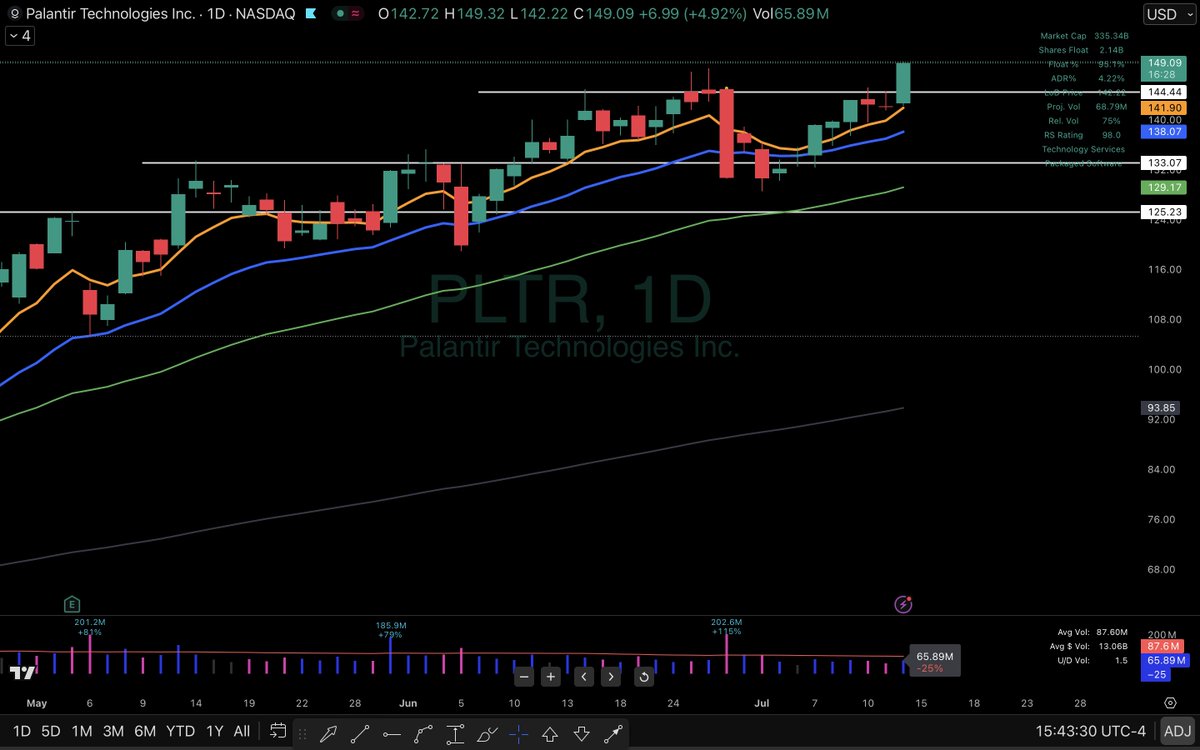The width and height of the screenshot is (1200, 750).
Task: Click the Shares Float 2.14B value
Action: 1112,50
